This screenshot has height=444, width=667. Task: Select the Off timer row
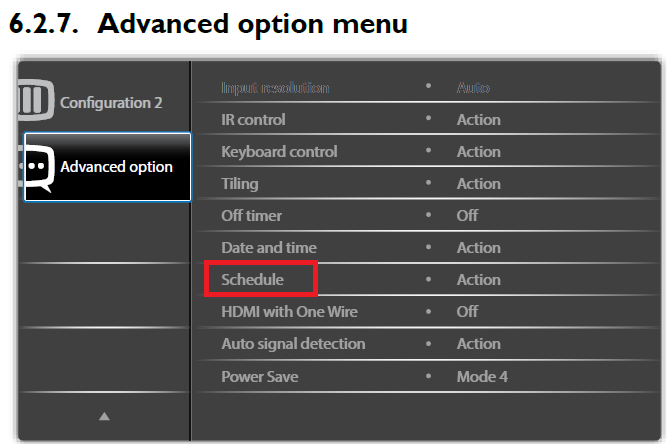[252, 216]
